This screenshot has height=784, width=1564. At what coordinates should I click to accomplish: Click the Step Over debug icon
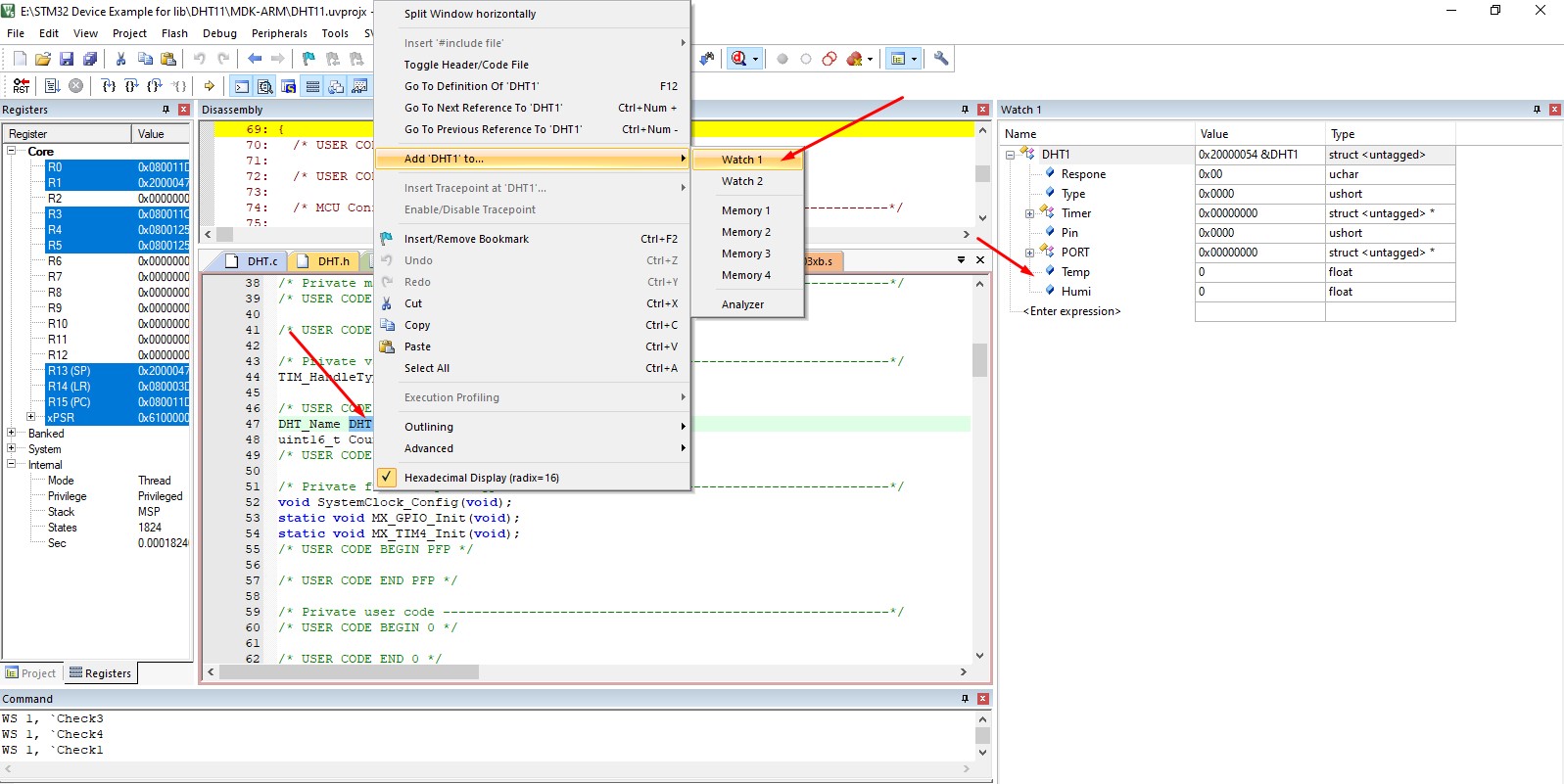pyautogui.click(x=131, y=86)
